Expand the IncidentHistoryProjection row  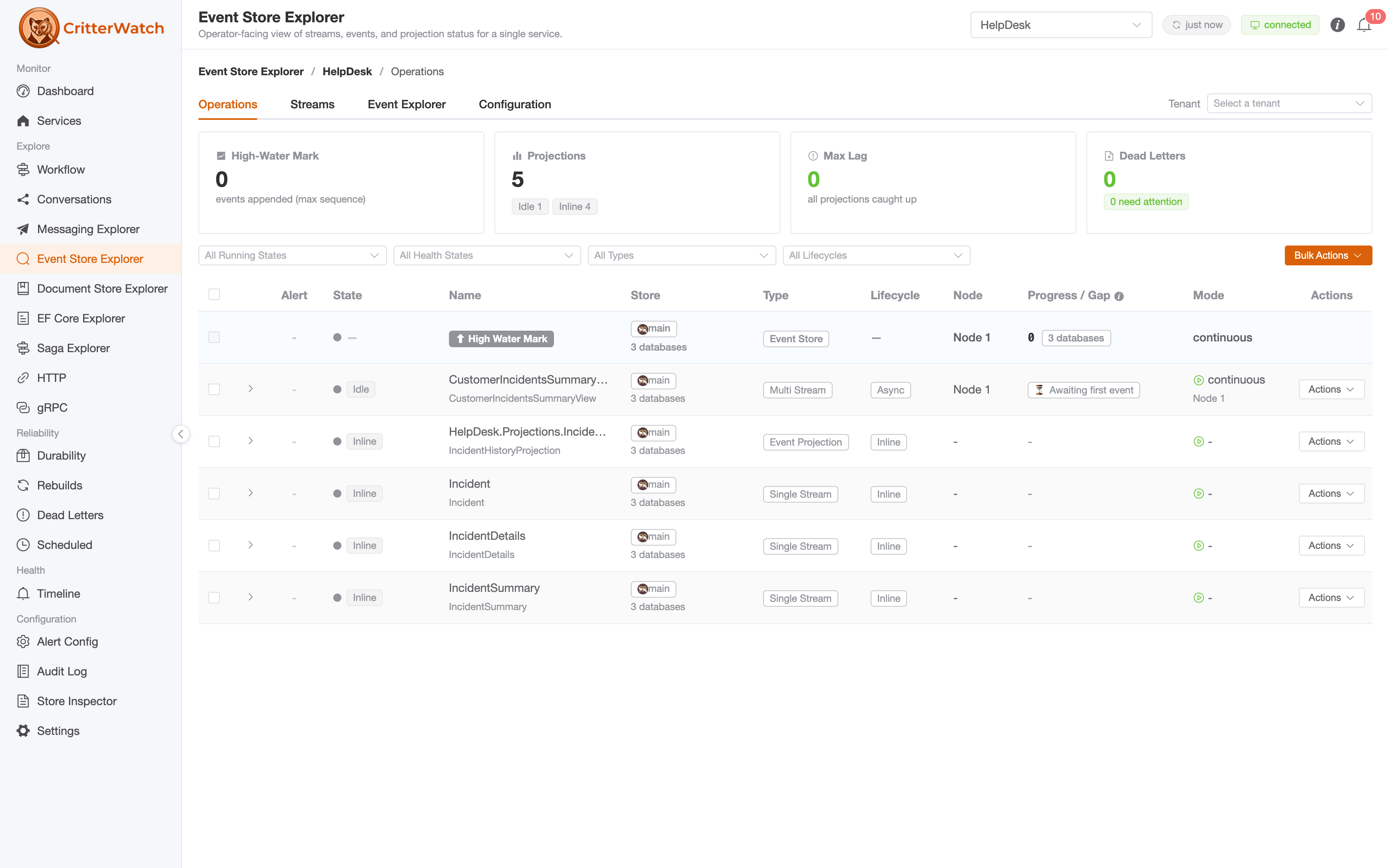[x=251, y=441]
